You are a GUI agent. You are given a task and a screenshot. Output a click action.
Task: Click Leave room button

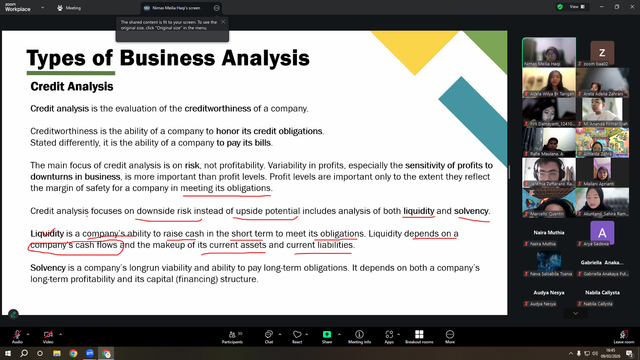pyautogui.click(x=624, y=337)
